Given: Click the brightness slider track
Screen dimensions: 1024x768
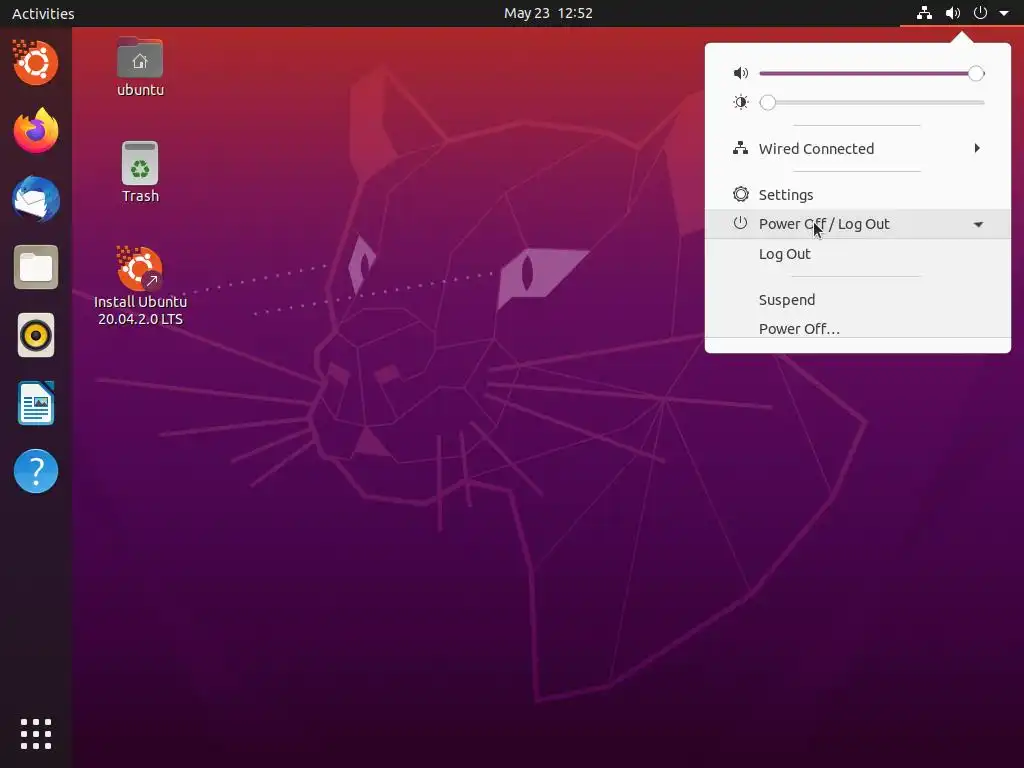Looking at the screenshot, I should (x=872, y=103).
